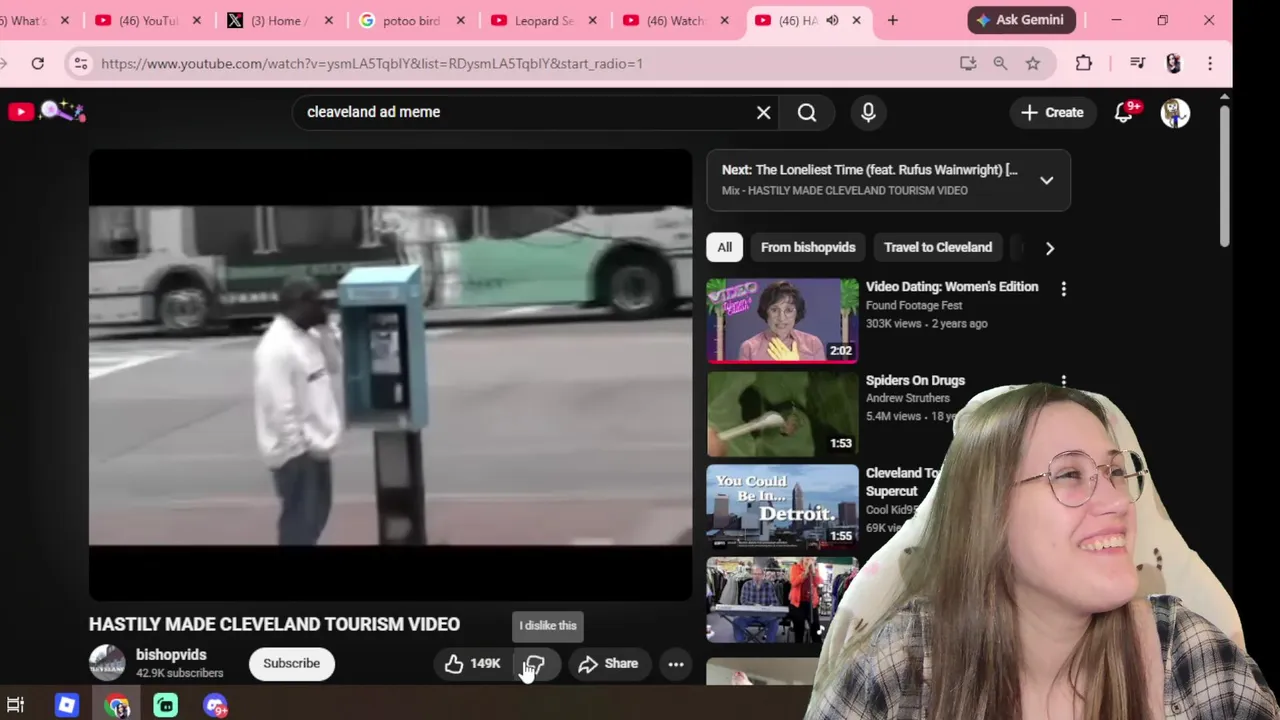1280x720 pixels.
Task: View site information icon in address bar
Action: (x=81, y=63)
